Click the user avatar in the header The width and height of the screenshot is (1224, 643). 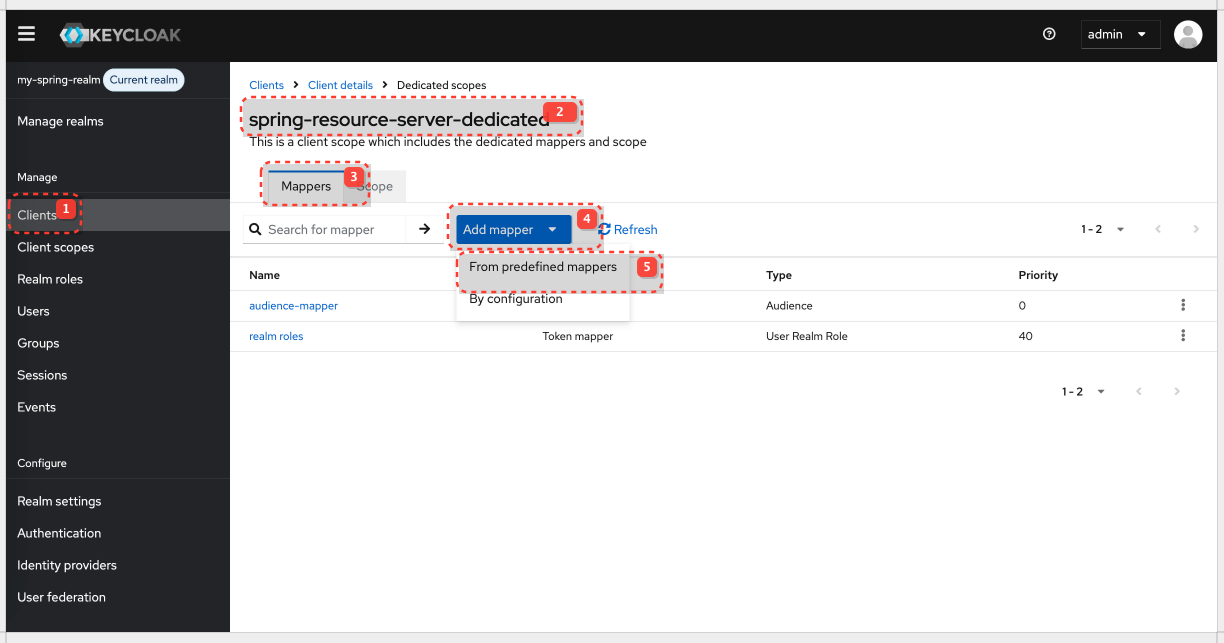coord(1187,33)
